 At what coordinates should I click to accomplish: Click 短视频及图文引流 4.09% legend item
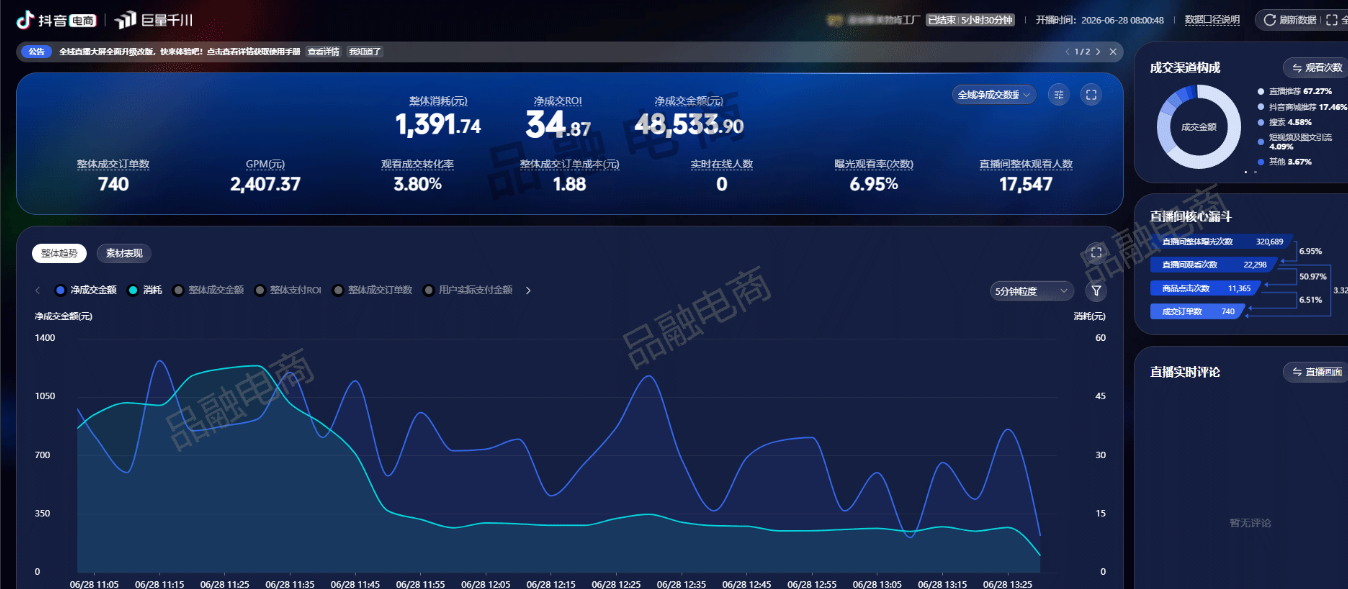click(x=1295, y=142)
